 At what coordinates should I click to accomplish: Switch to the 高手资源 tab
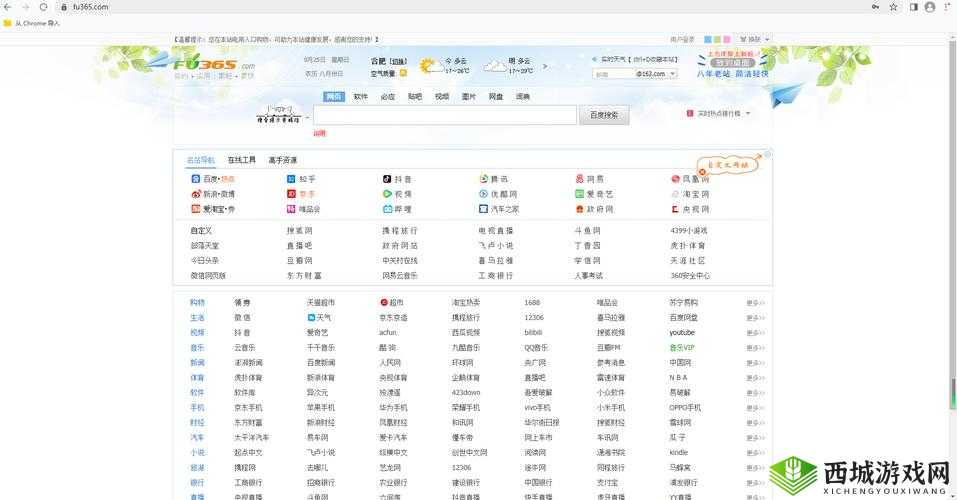[x=283, y=160]
